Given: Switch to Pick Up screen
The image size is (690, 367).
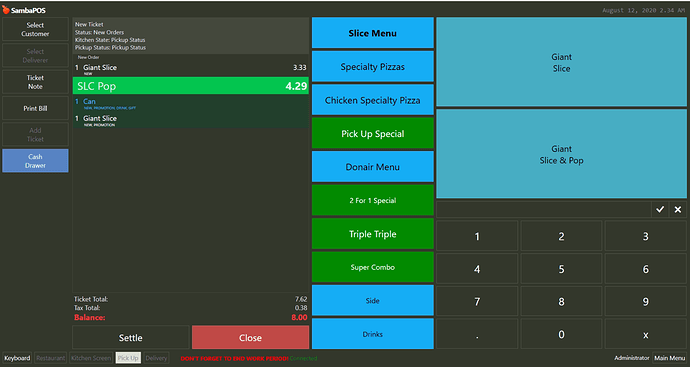Looking at the screenshot, I should 128,358.
